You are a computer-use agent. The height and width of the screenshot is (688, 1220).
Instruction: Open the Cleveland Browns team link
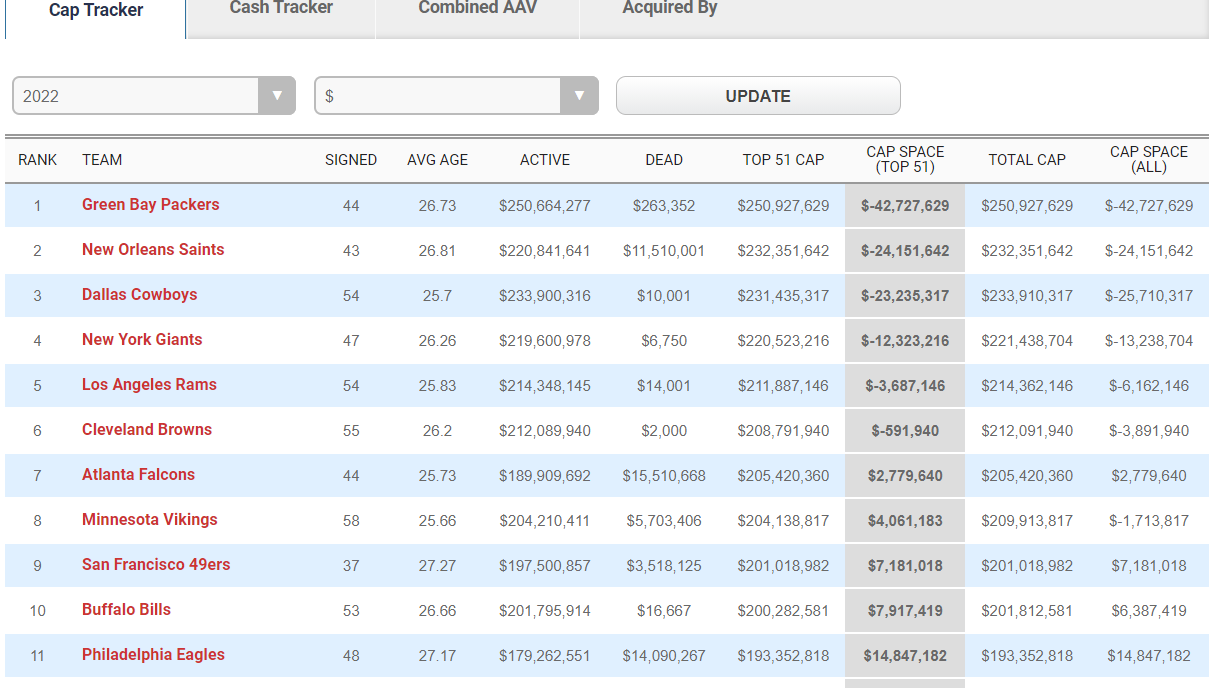coord(147,430)
